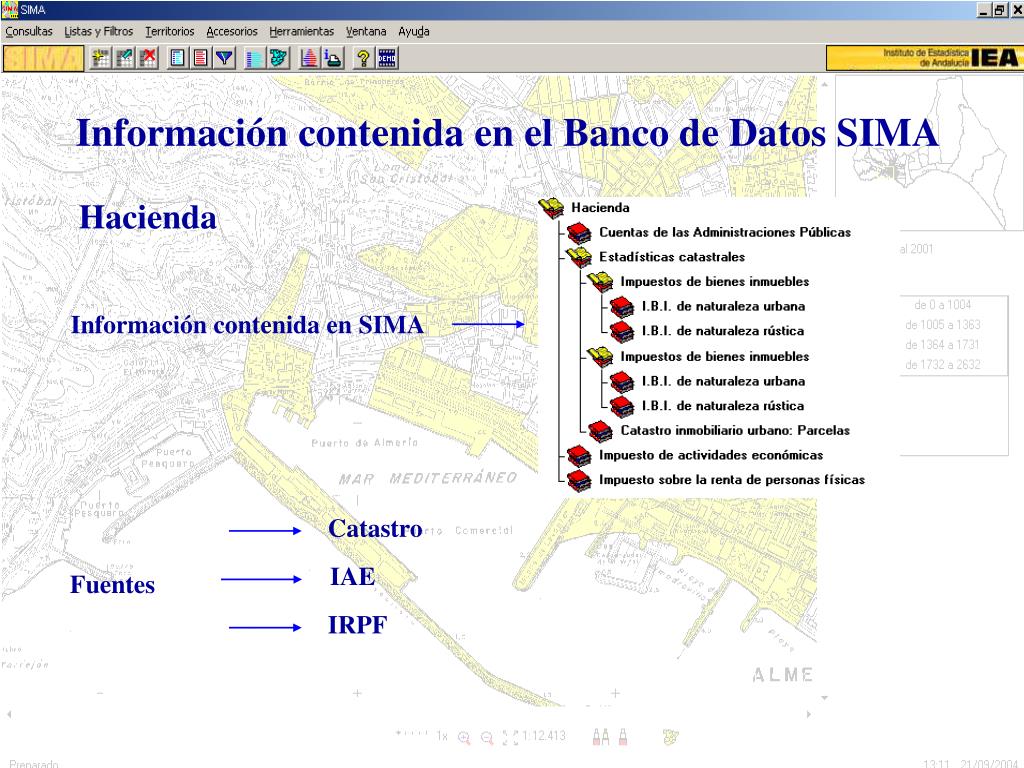Open the population pyramid icon
Viewport: 1024px width, 768px height.
tap(310, 58)
